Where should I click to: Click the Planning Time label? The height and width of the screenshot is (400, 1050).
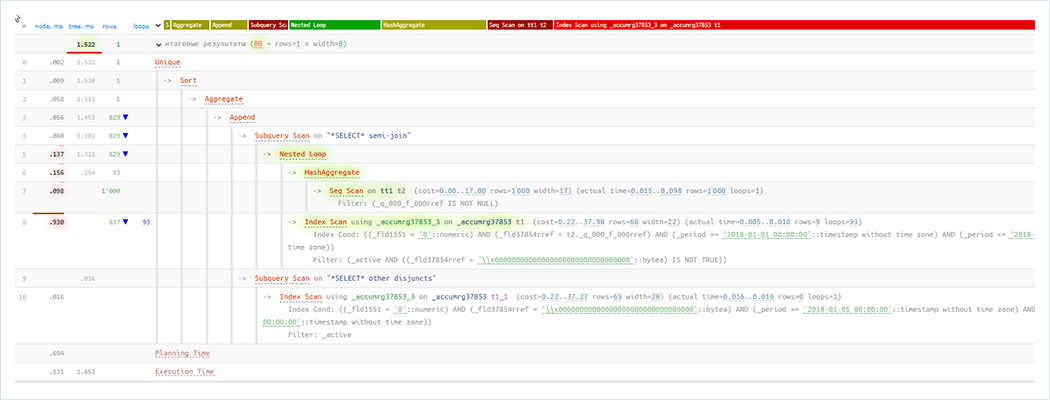(184, 353)
